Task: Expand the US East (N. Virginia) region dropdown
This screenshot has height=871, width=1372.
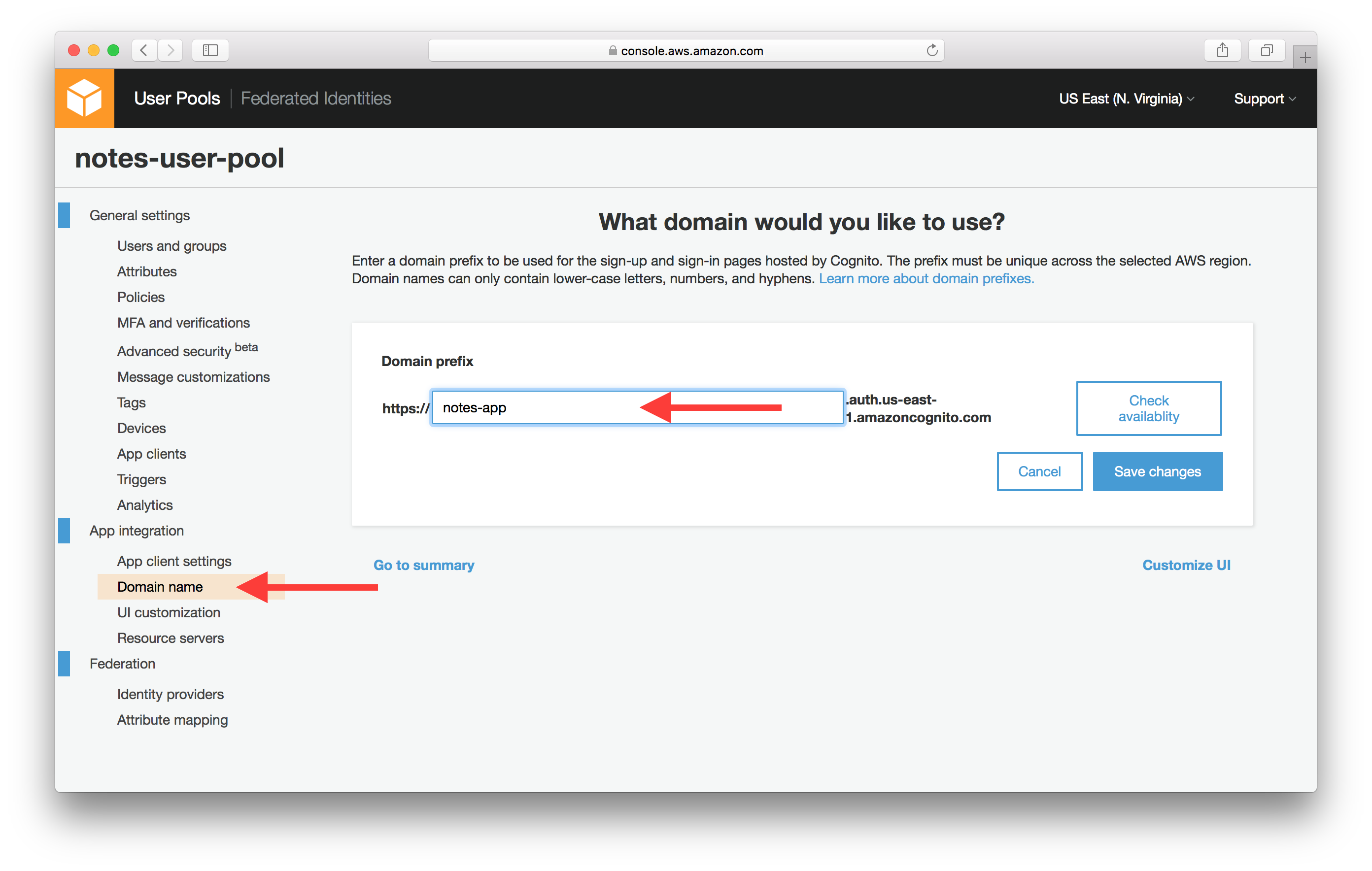Action: pyautogui.click(x=1126, y=99)
